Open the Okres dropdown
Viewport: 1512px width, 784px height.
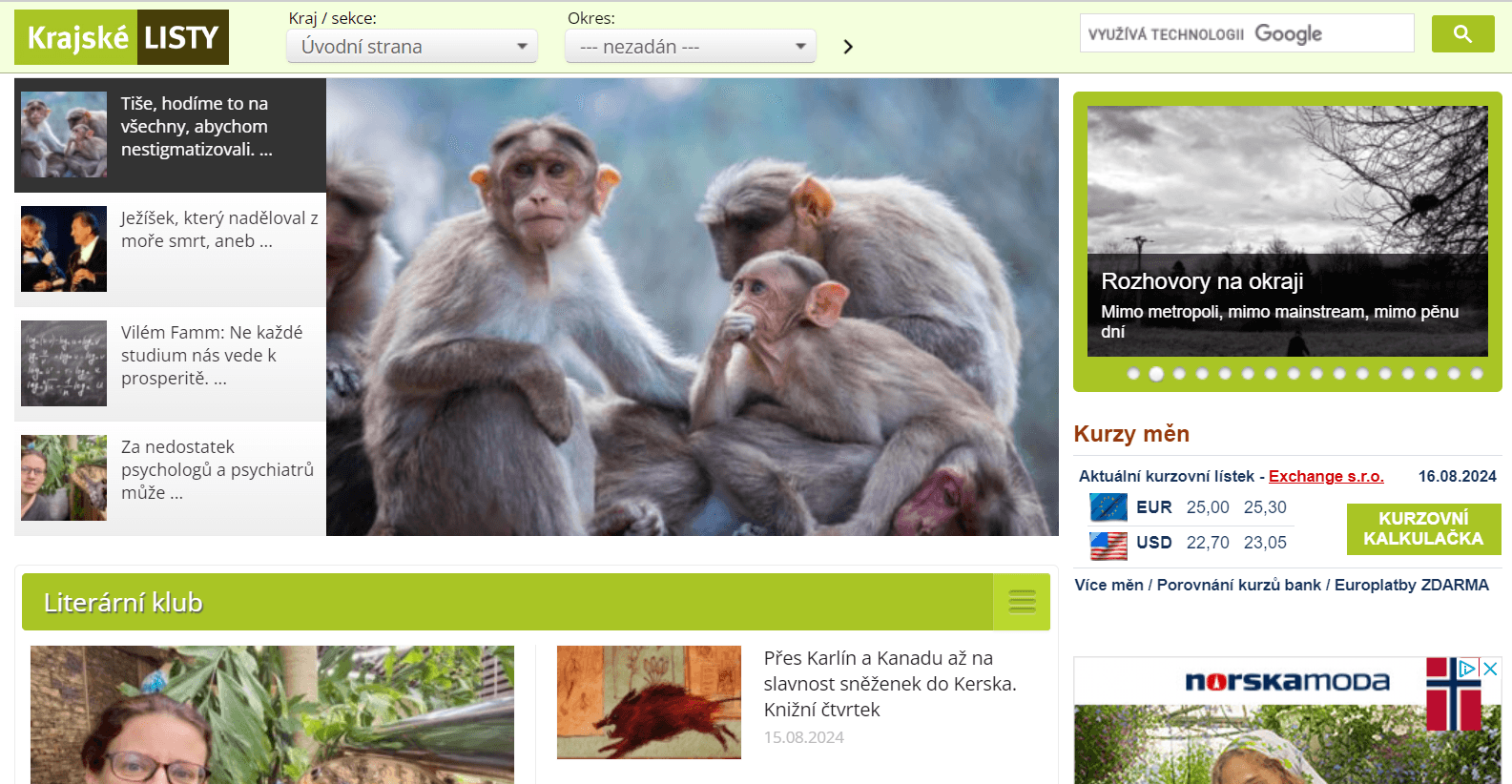tap(691, 47)
